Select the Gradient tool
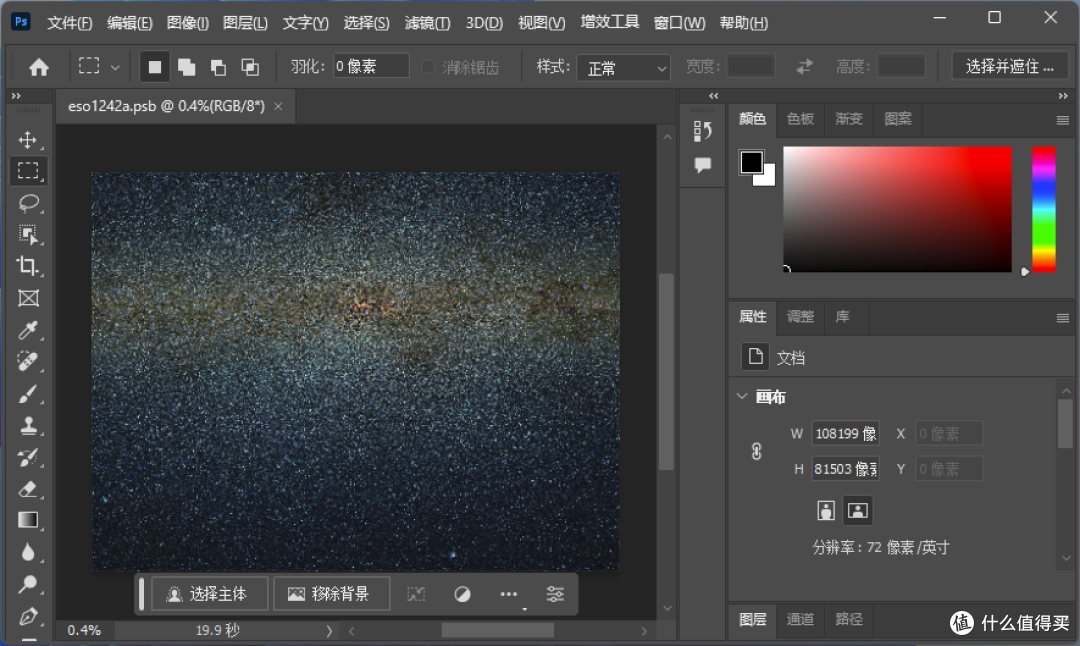 tap(28, 521)
